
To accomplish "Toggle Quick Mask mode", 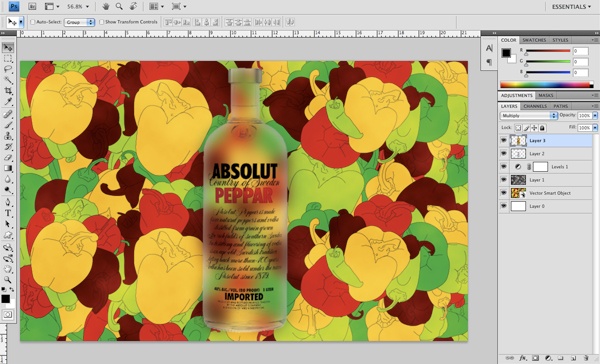I will pyautogui.click(x=8, y=315).
